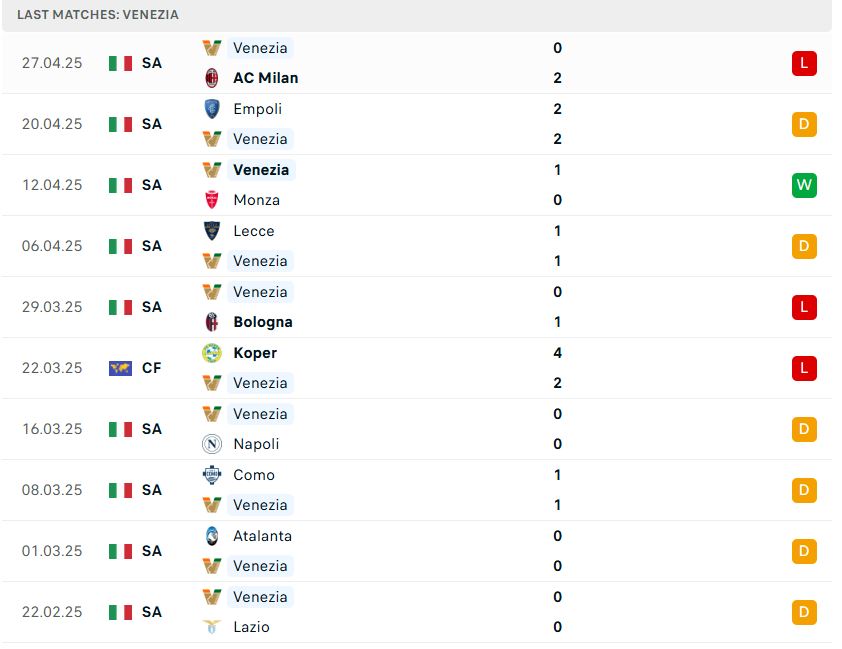Click the Lecce club crest icon

point(212,231)
